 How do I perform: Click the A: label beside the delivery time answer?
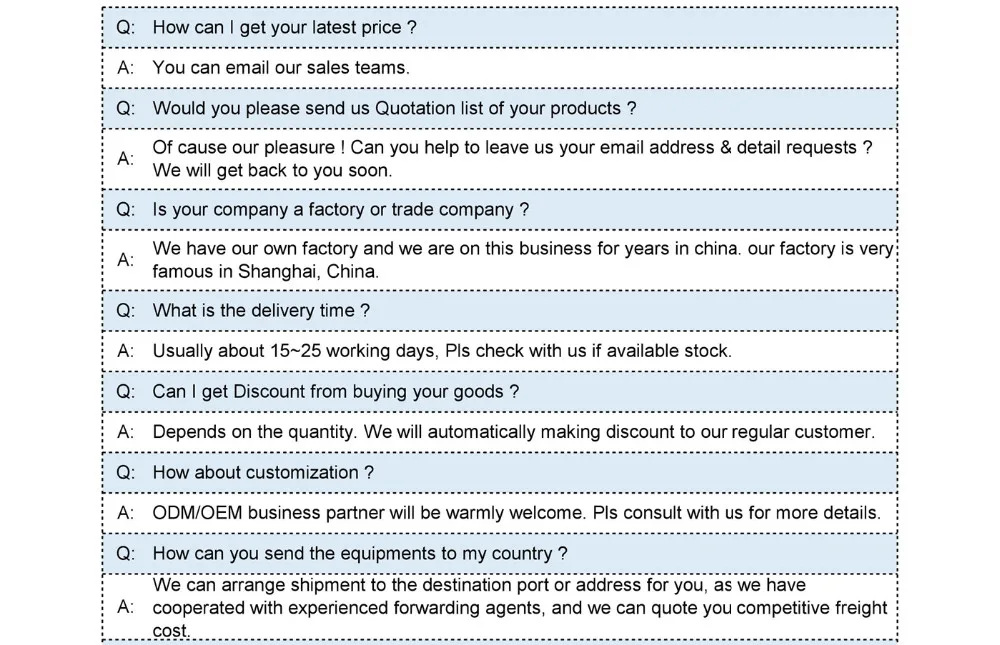click(x=126, y=351)
